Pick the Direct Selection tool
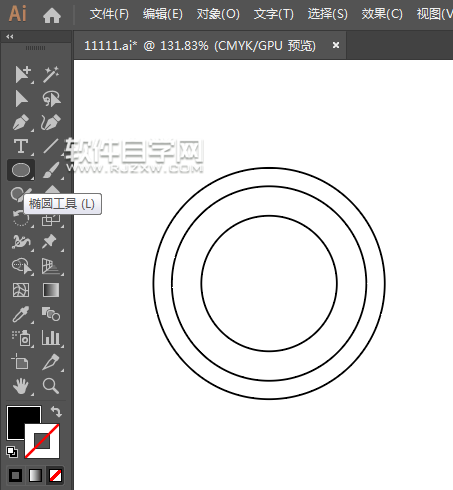453x490 pixels. (x=21, y=99)
